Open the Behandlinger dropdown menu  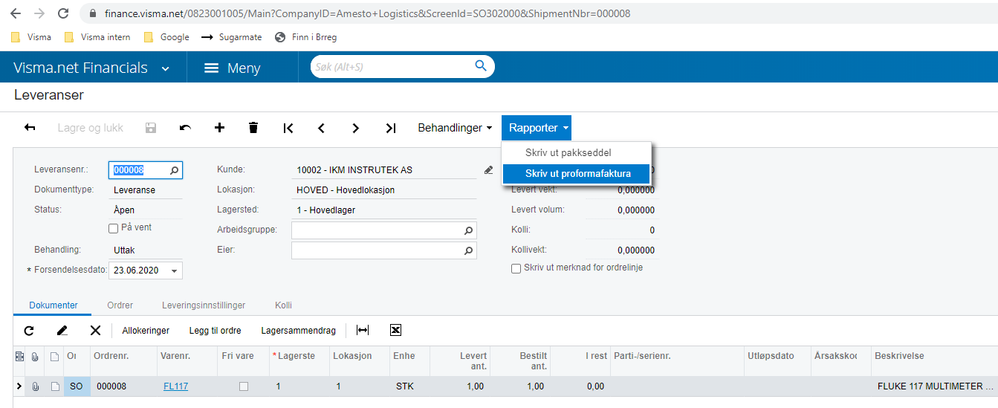tap(455, 128)
